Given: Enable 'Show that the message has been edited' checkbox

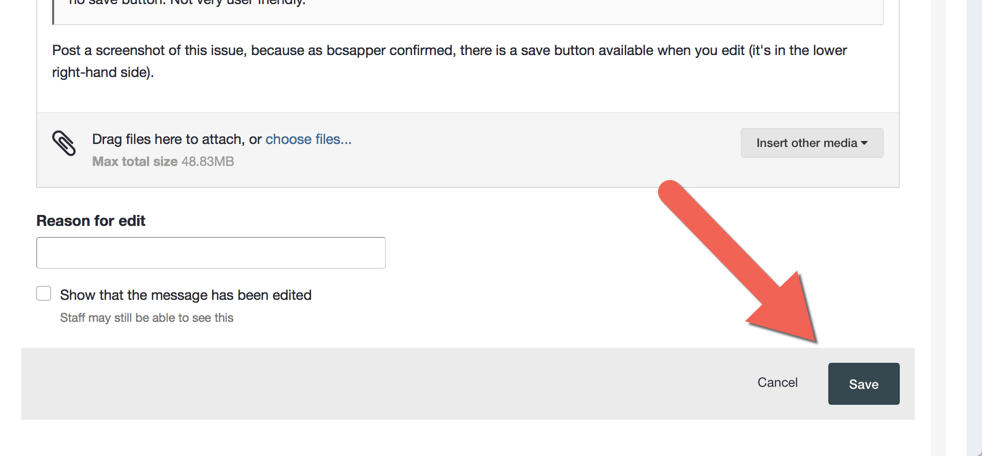Looking at the screenshot, I should [44, 294].
